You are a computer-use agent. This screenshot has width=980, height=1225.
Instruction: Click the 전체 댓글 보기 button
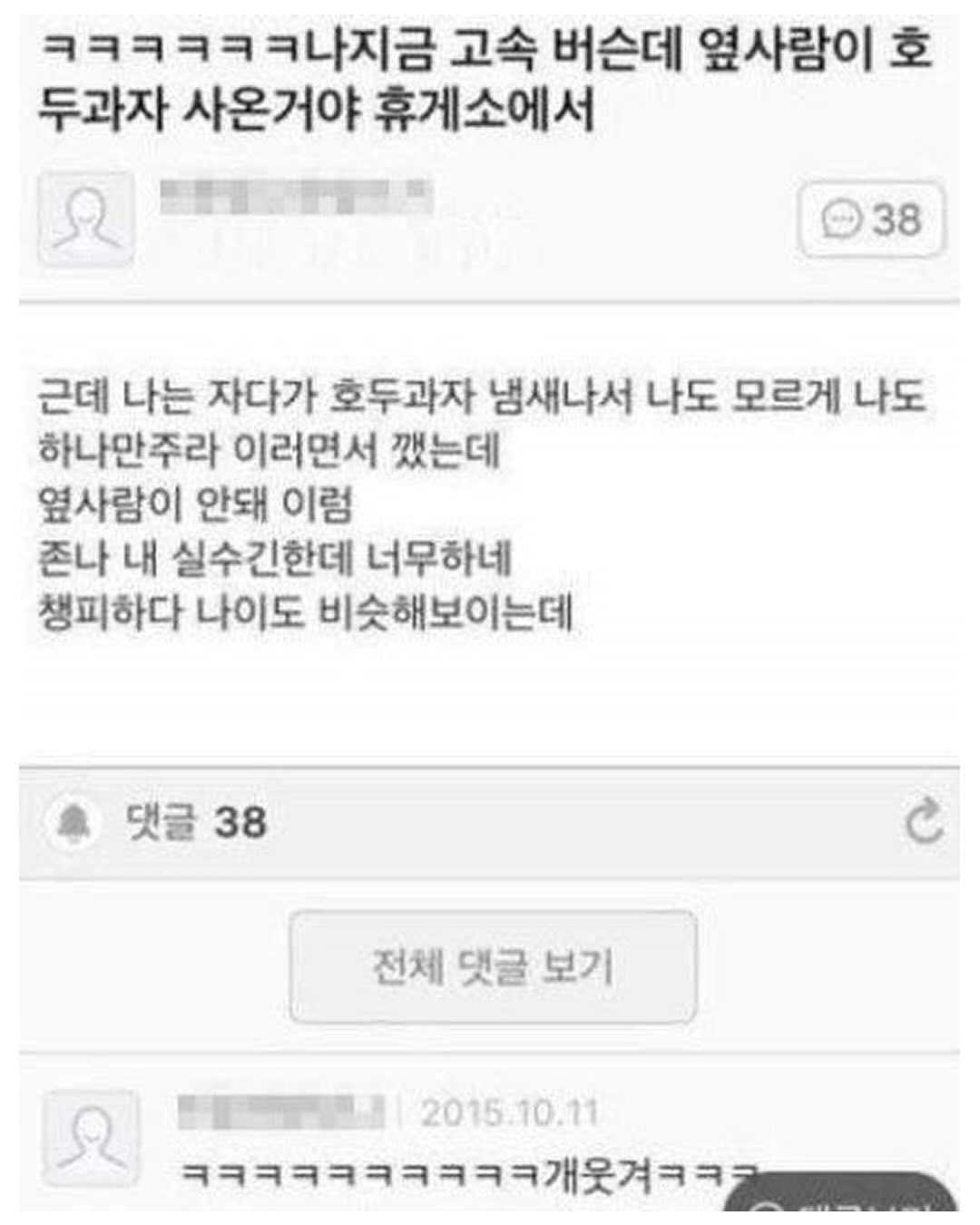[x=493, y=966]
